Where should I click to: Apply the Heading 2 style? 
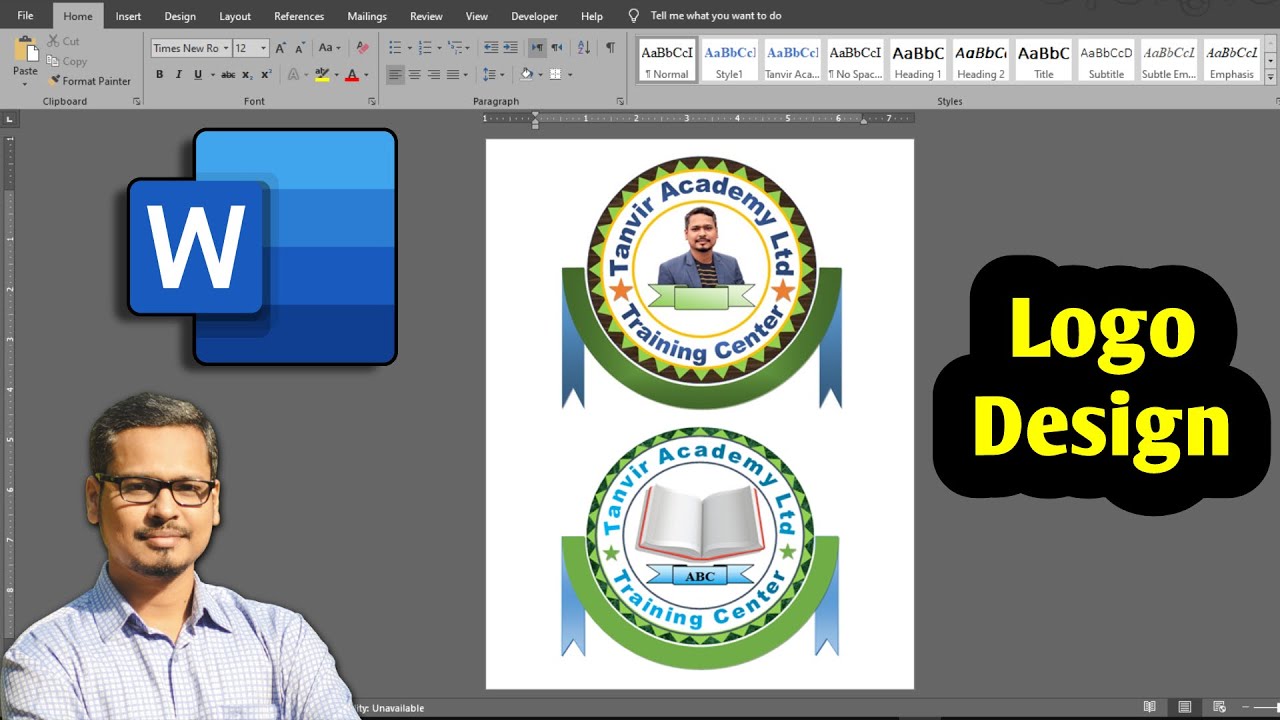(x=980, y=61)
